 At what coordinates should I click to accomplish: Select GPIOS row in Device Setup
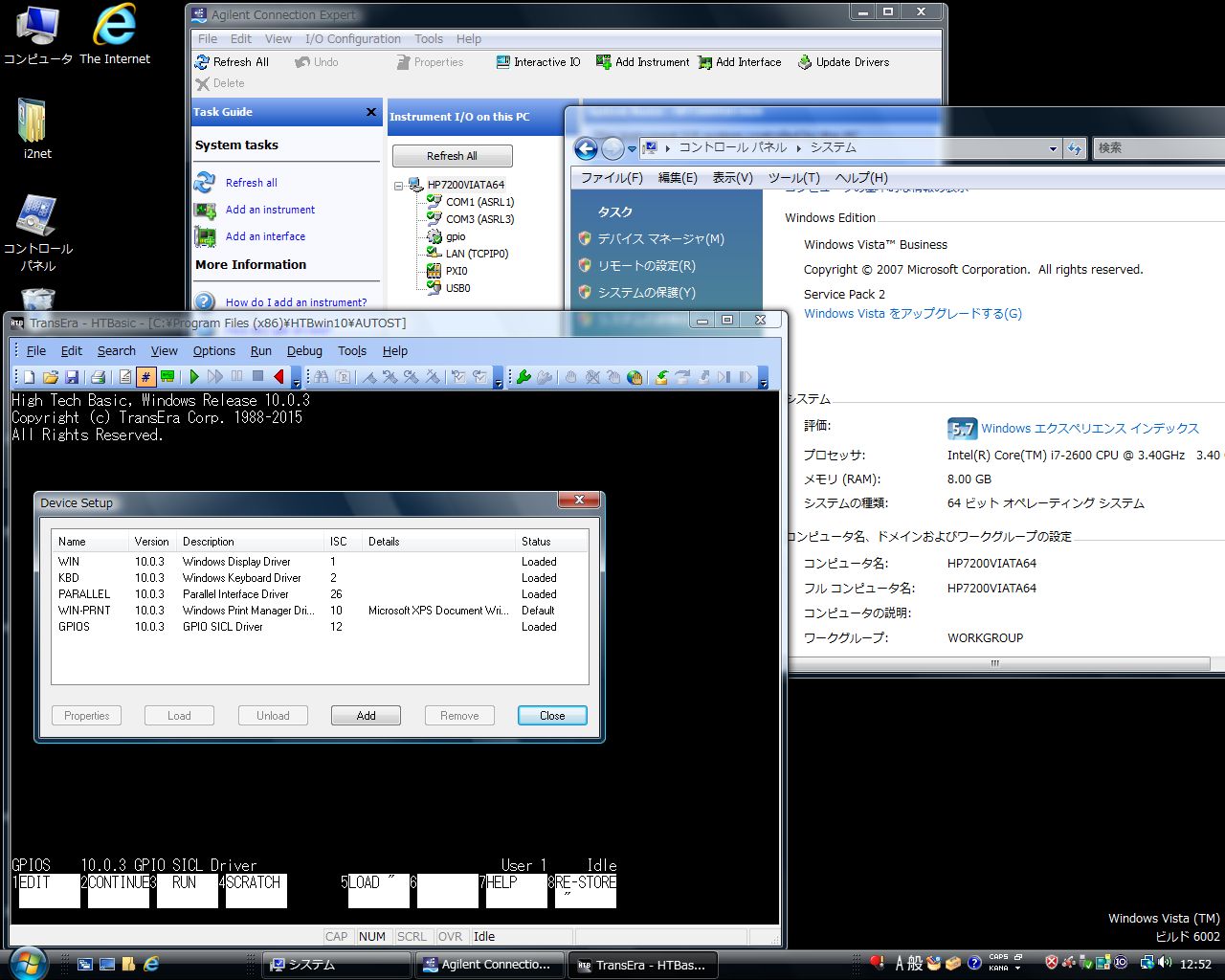tap(319, 627)
